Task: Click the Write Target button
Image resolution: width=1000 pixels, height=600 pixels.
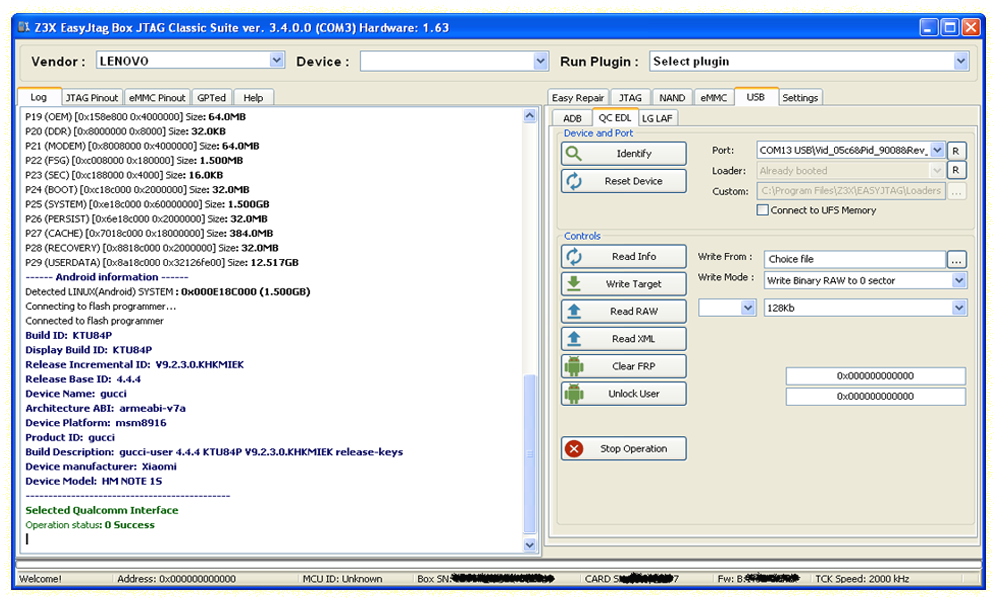Action: coord(624,284)
